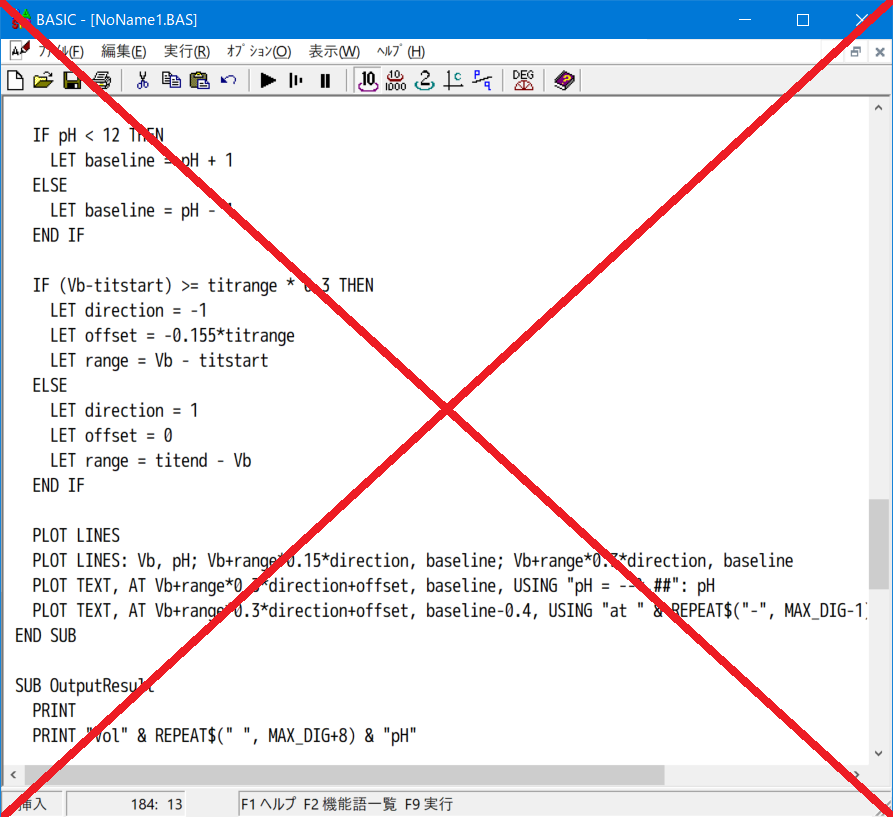Image resolution: width=893 pixels, height=817 pixels.
Task: Open a file with the folder icon
Action: tap(43, 81)
